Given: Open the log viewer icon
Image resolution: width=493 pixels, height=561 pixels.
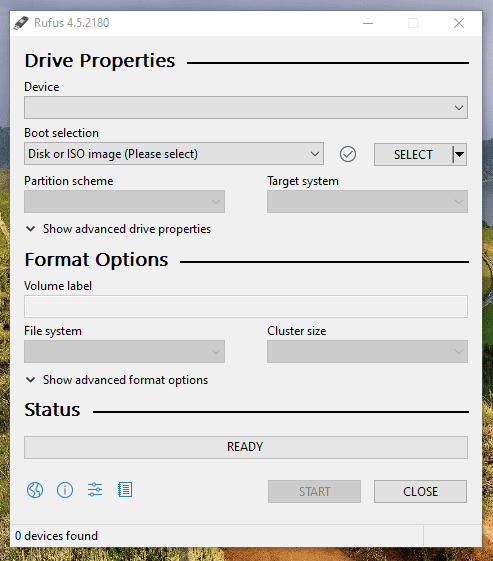Looking at the screenshot, I should coord(125,490).
